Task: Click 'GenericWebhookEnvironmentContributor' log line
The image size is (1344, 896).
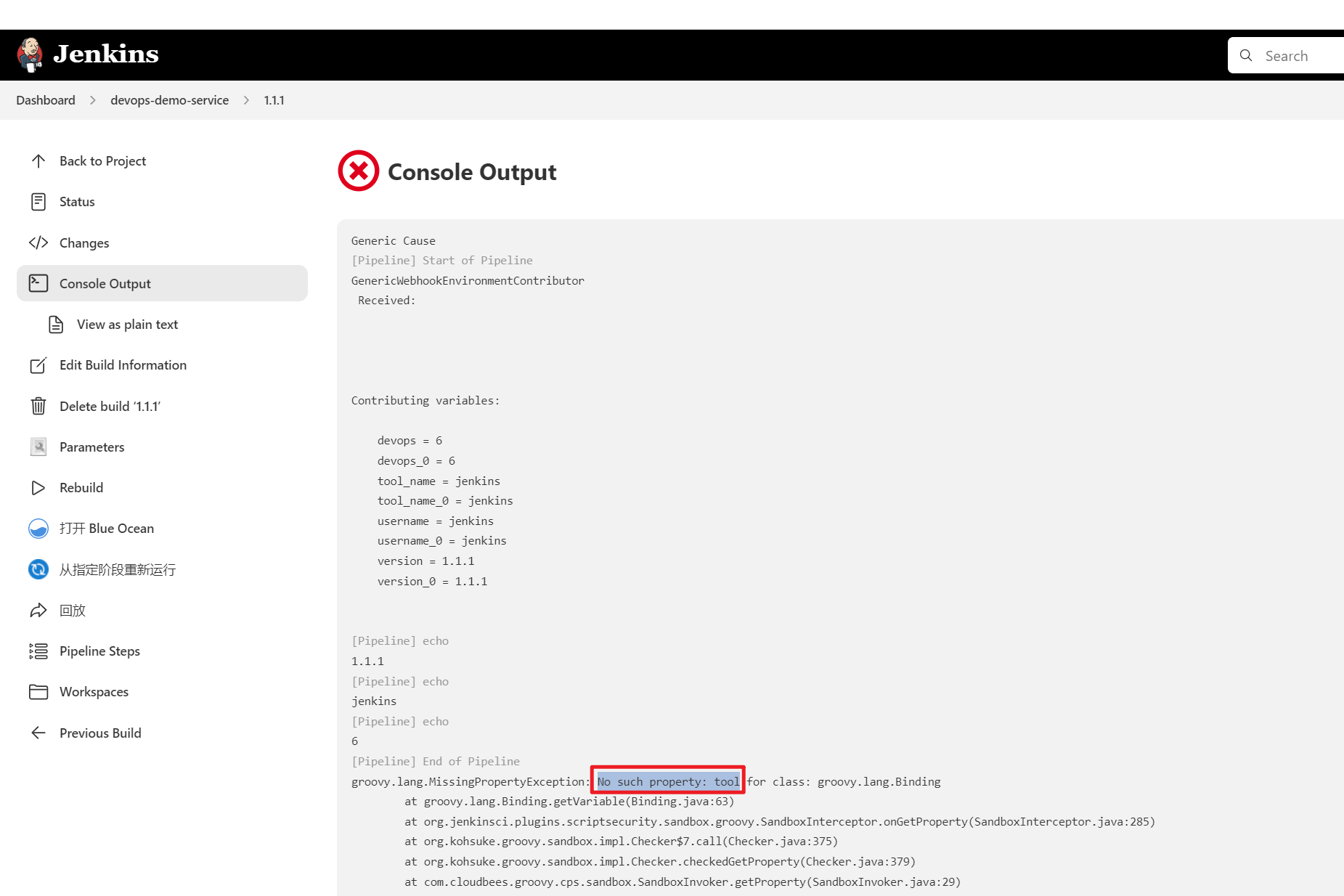Action: point(468,280)
